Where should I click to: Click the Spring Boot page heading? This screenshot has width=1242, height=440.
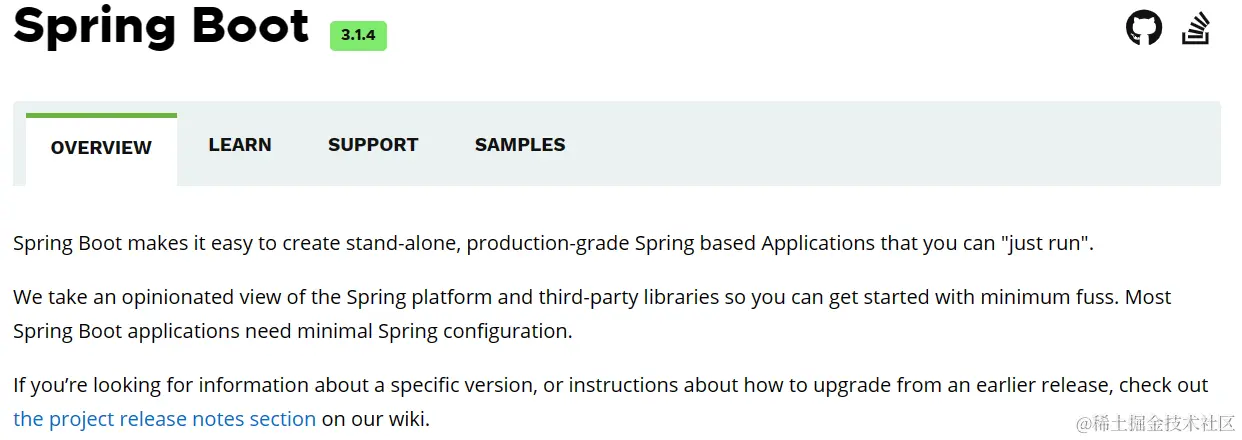point(161,26)
